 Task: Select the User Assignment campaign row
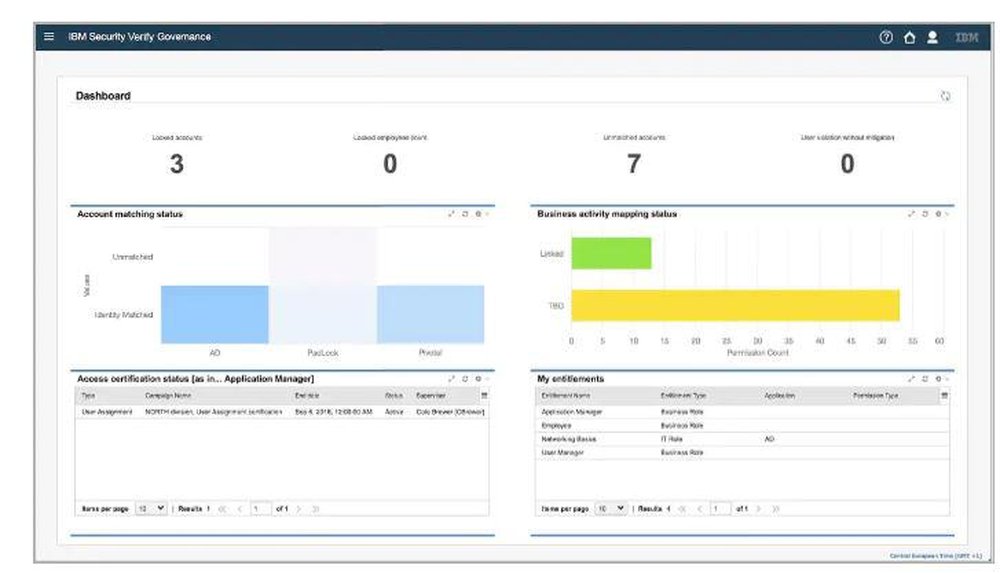tap(282, 412)
